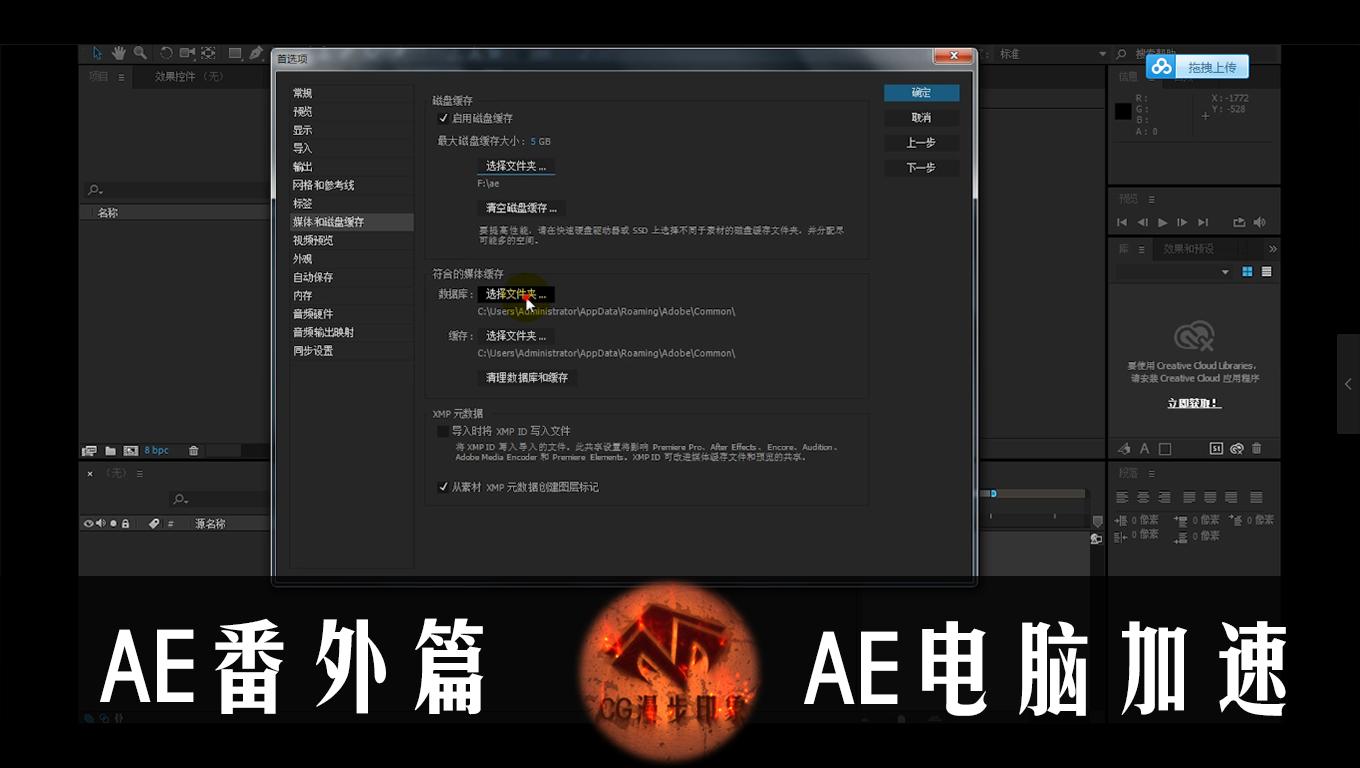
Task: Click trash icon in project panel
Action: click(x=194, y=451)
